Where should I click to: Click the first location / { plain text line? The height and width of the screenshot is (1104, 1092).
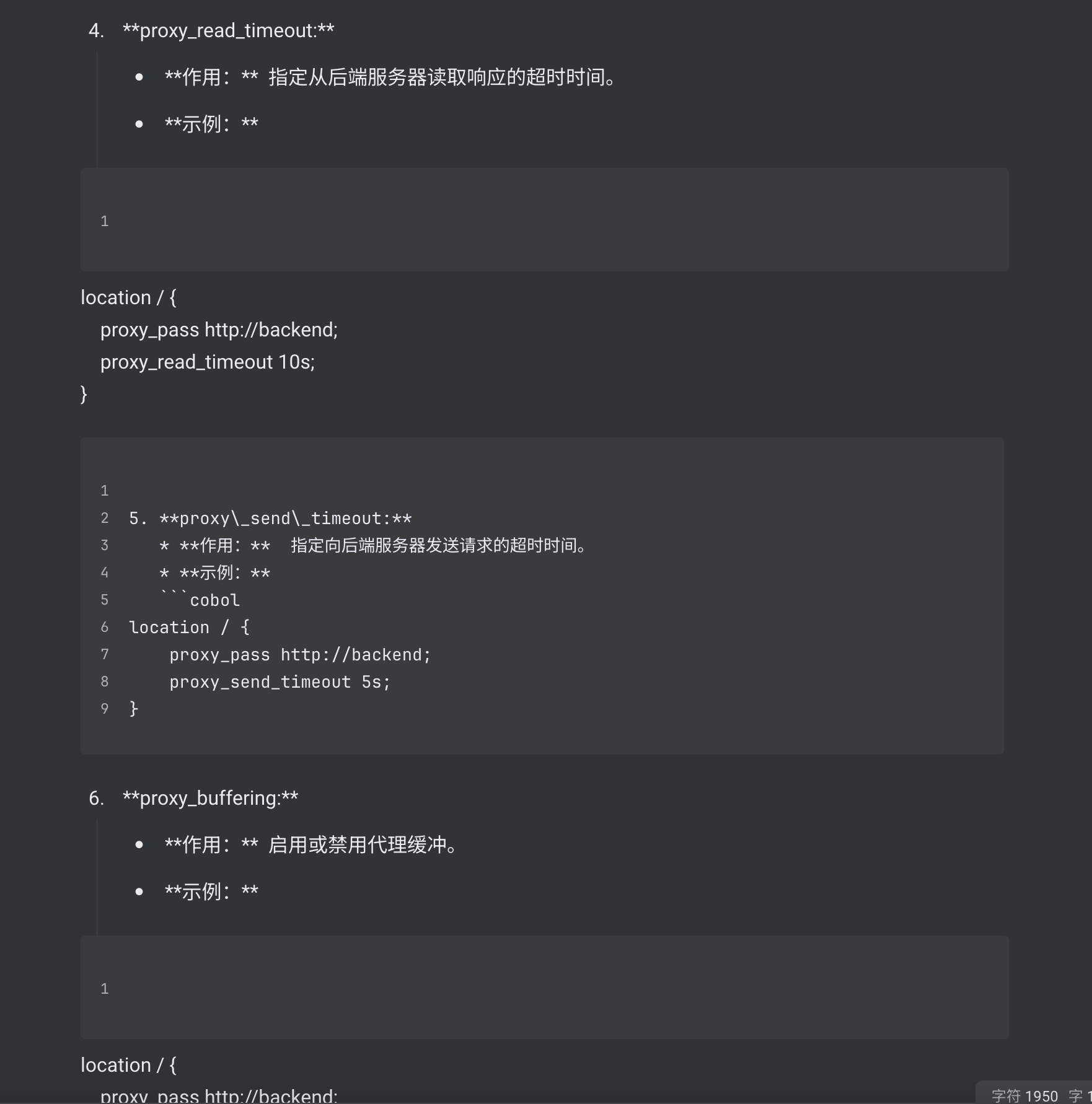(x=128, y=297)
